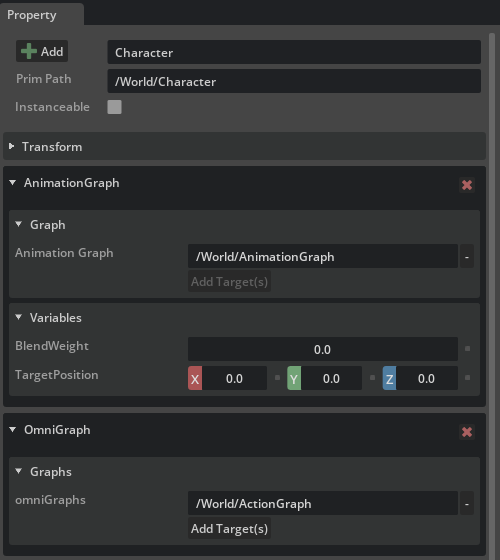Image resolution: width=500 pixels, height=560 pixels.
Task: Collapse the AnimationGraph section header
Action: (x=12, y=182)
